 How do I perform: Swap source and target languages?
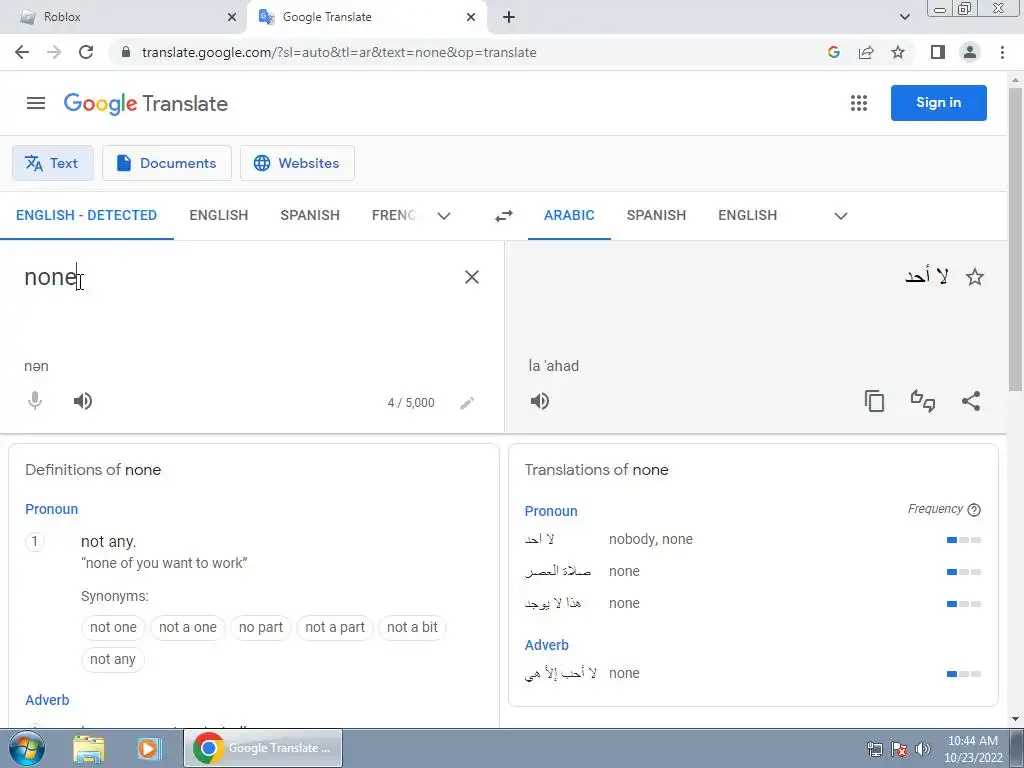(504, 216)
